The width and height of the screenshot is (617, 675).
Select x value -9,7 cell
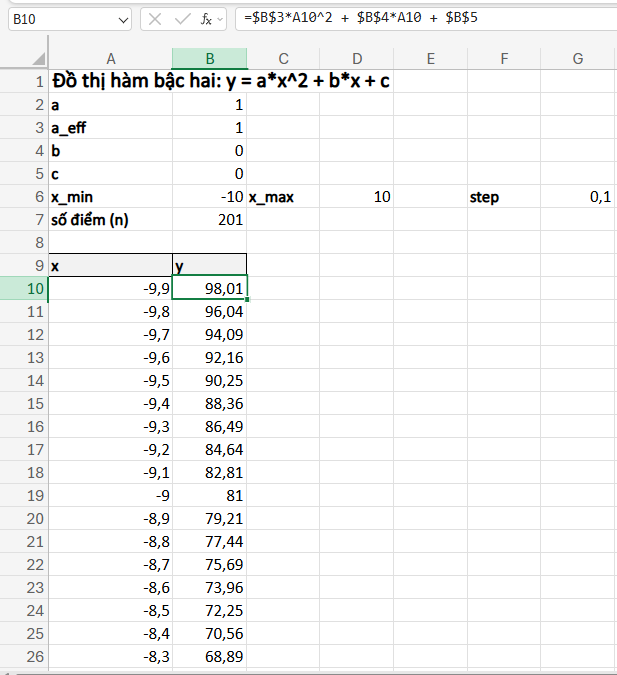(111, 334)
